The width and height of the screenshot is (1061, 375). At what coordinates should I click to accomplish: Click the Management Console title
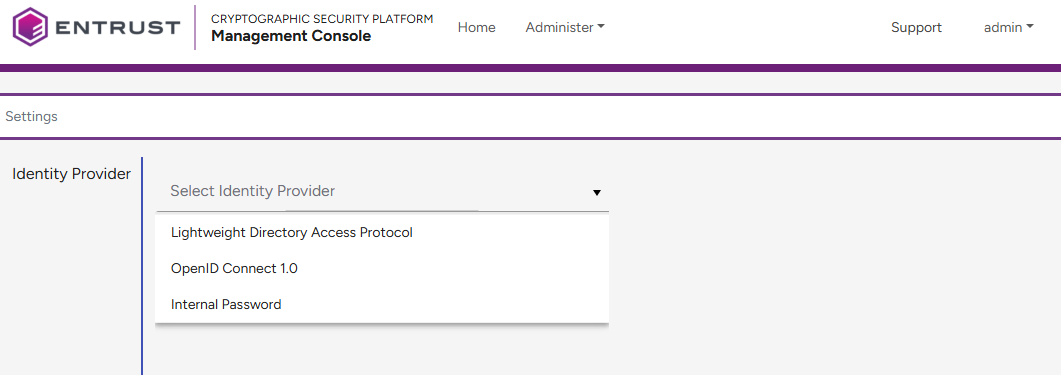[291, 36]
